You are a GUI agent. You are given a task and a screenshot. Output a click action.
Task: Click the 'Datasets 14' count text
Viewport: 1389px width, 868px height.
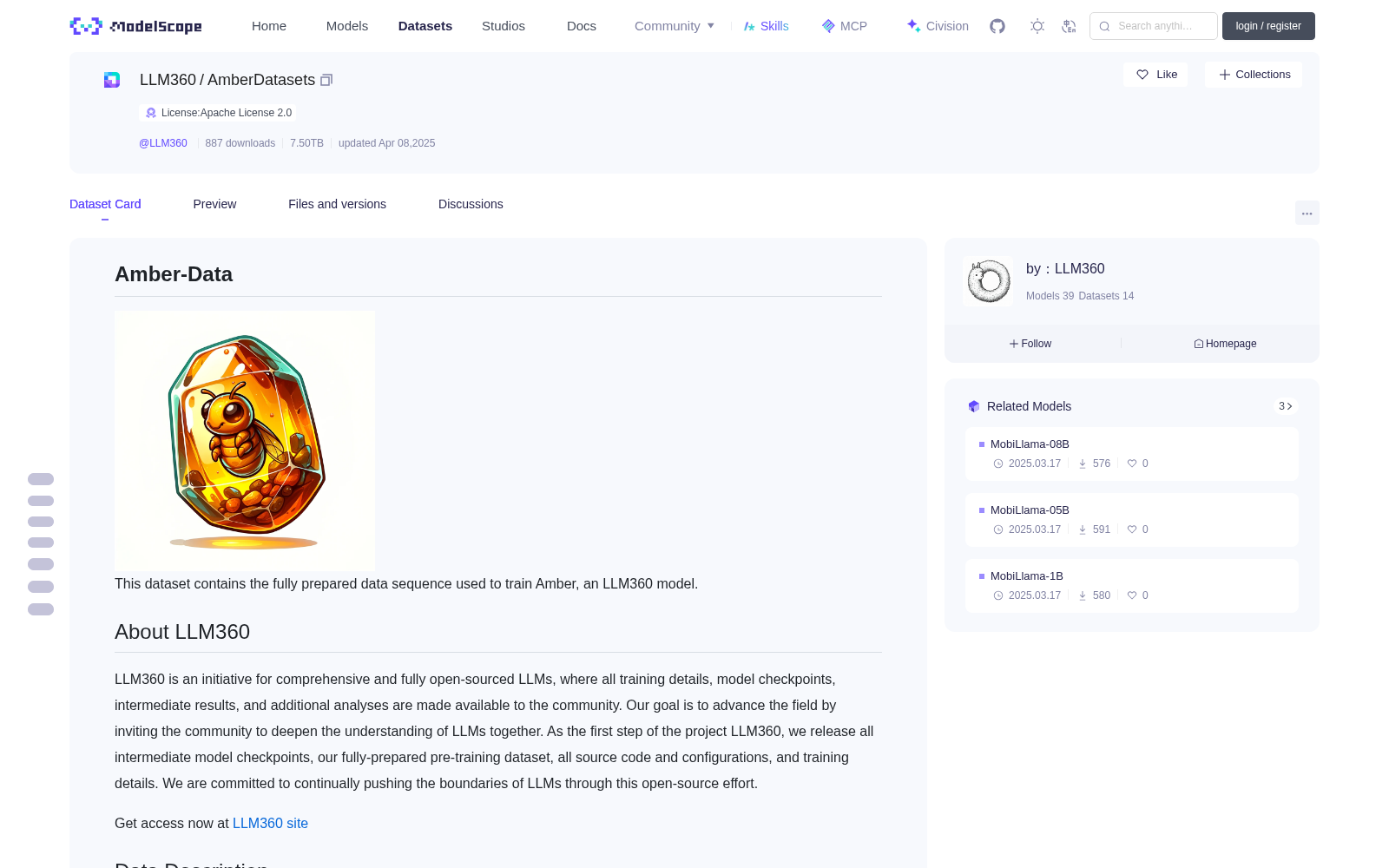[x=1106, y=296]
